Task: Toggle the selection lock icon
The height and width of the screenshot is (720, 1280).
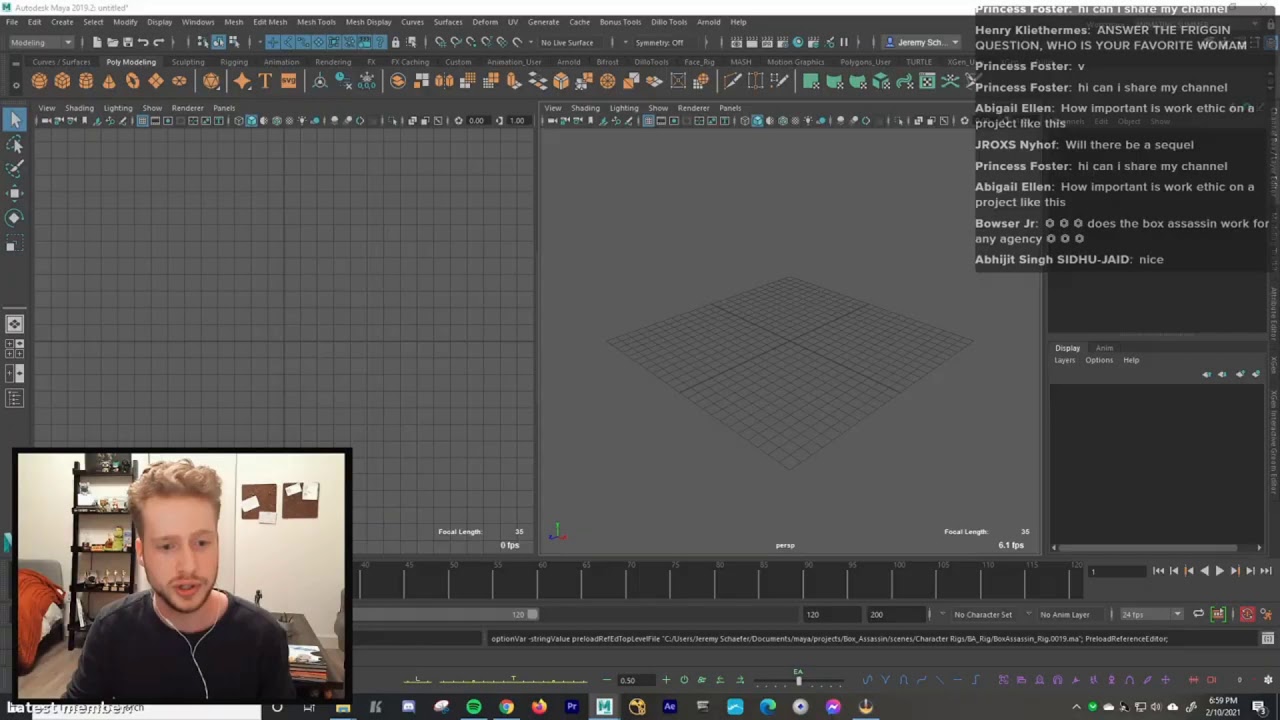Action: [395, 42]
